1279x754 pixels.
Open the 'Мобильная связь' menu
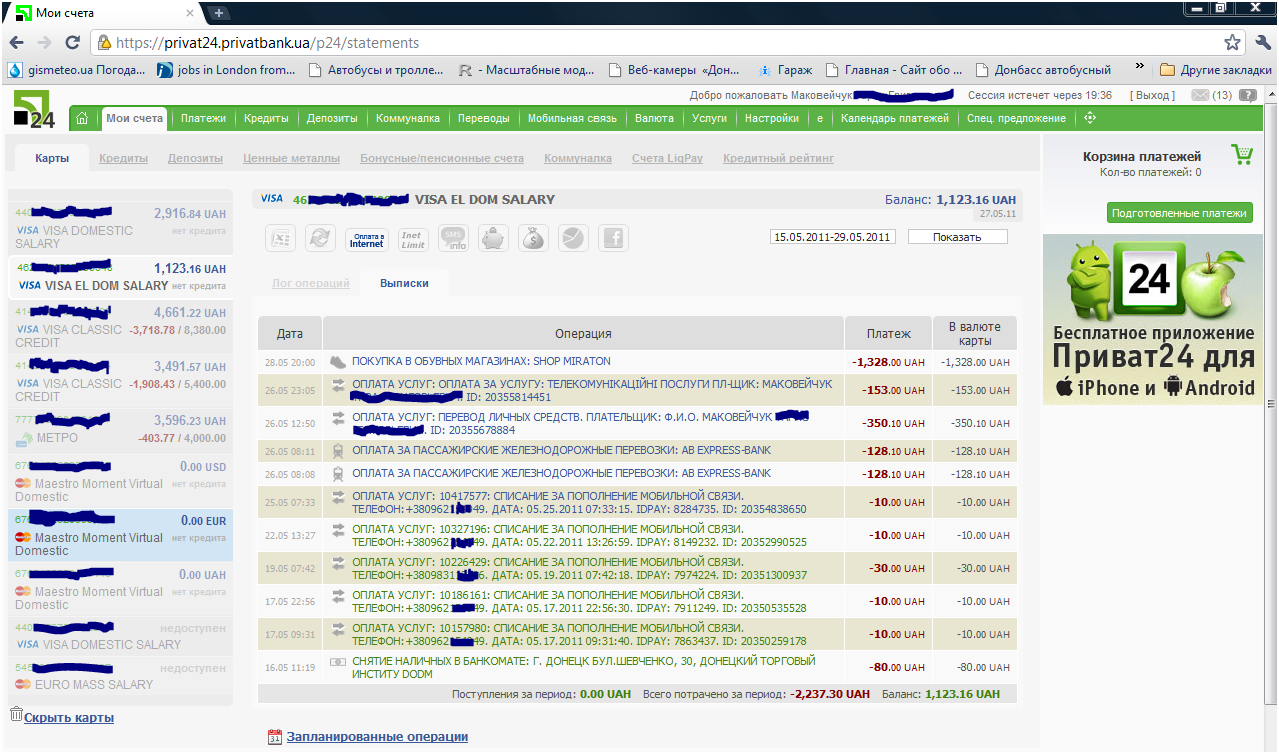click(x=572, y=118)
